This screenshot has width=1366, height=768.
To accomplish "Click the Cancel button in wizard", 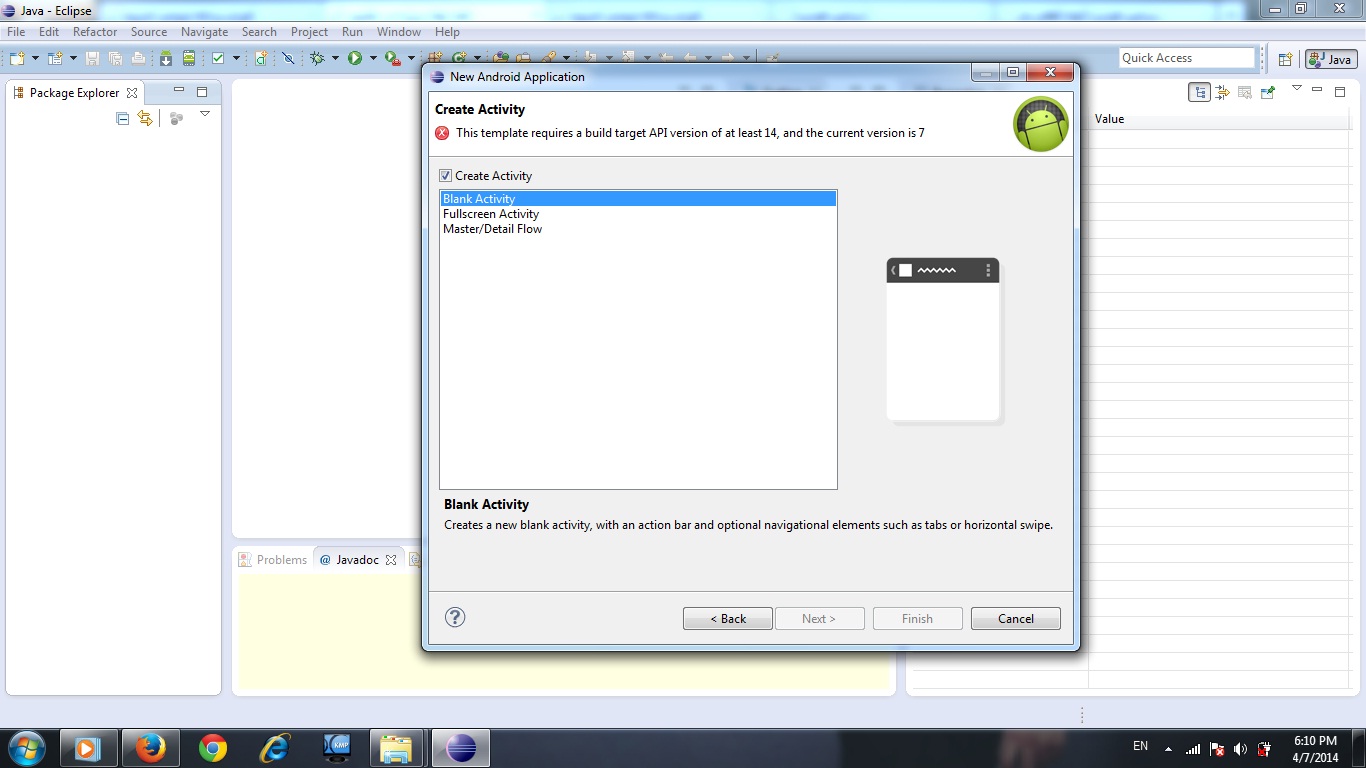I will [1016, 619].
